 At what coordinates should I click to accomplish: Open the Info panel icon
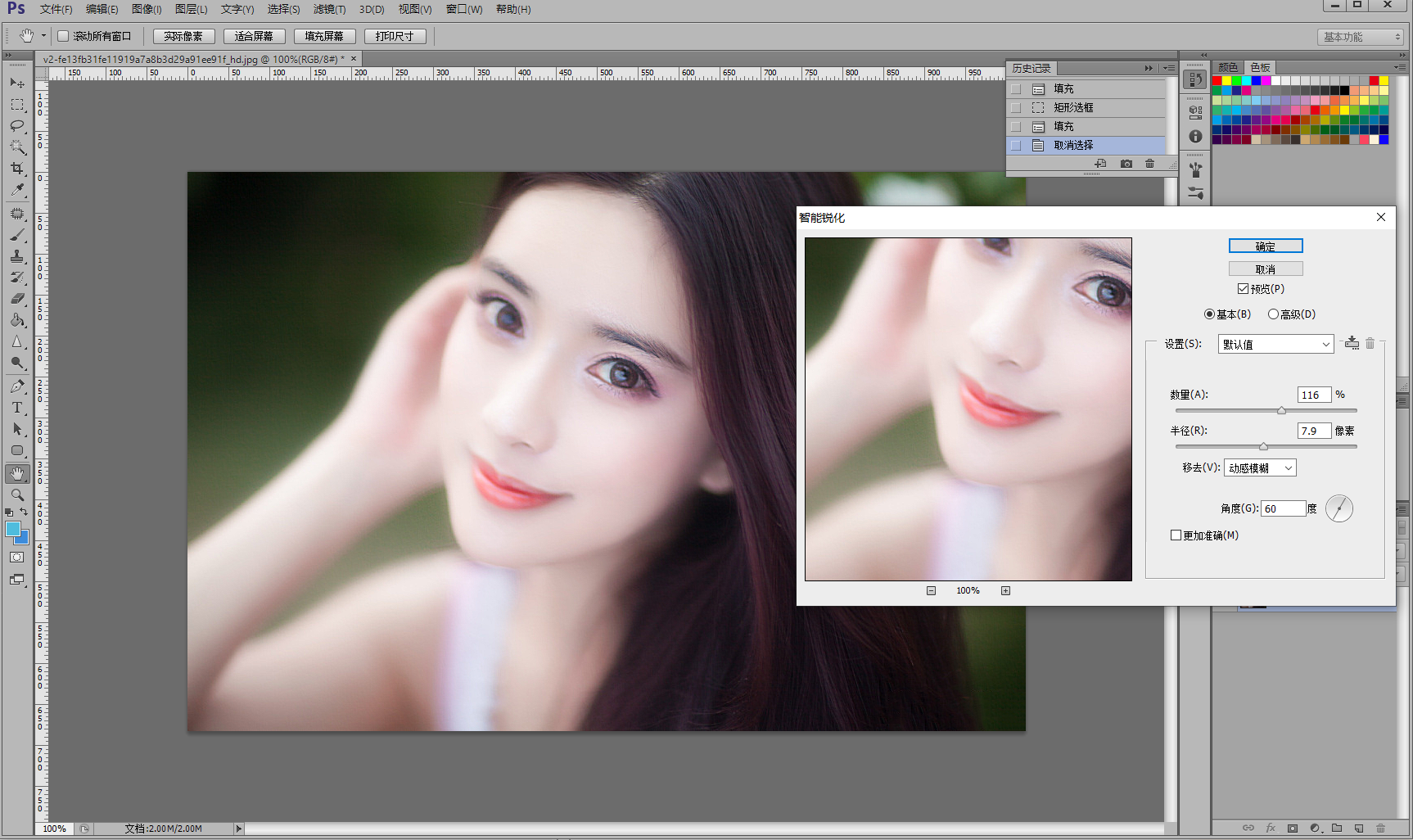(x=1195, y=137)
